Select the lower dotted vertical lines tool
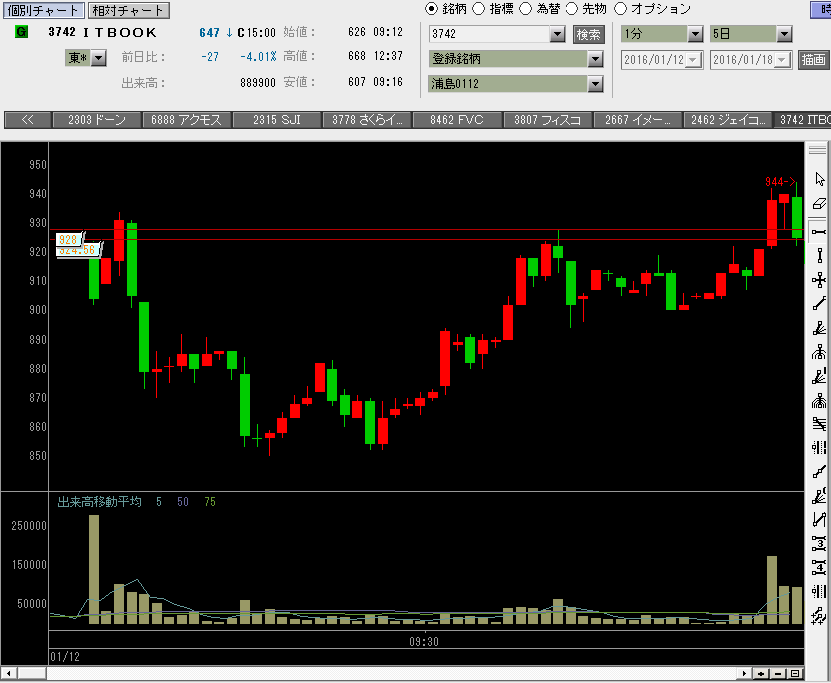Screen dimensions: 831x683 [x=819, y=591]
